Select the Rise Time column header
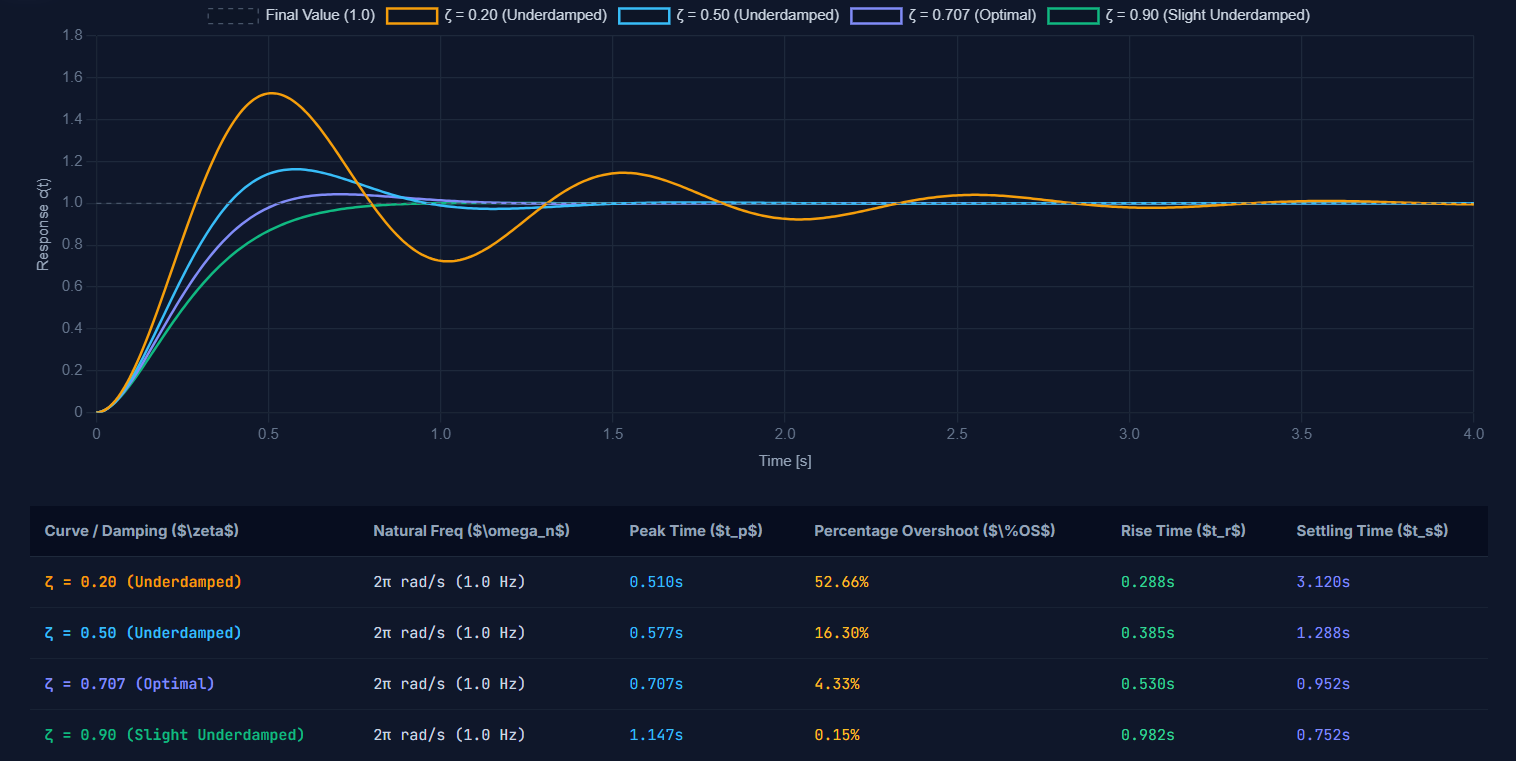Screen dimensions: 1516x761 [x=1183, y=531]
